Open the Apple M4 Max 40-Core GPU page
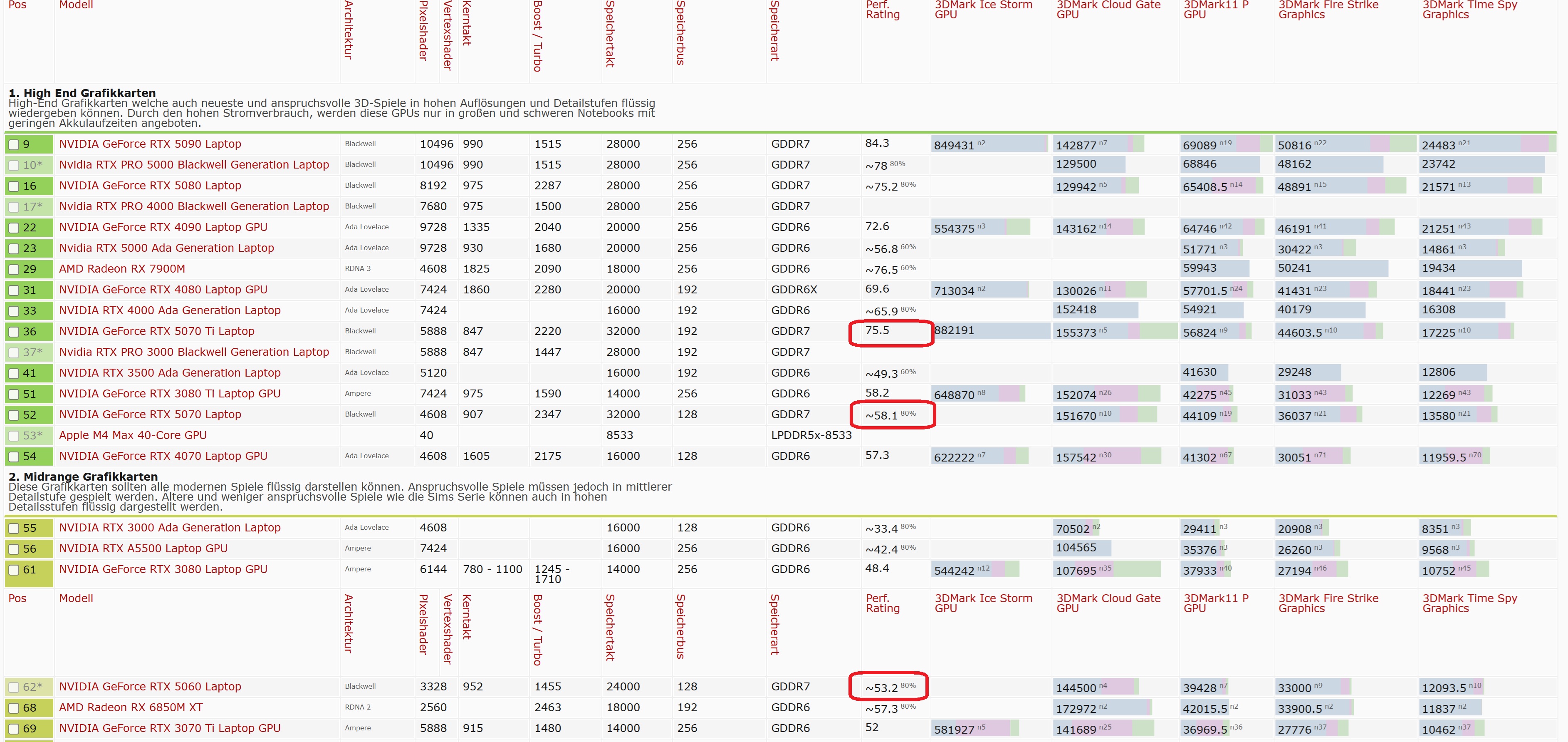Viewport: 1568px width, 742px height. click(133, 435)
